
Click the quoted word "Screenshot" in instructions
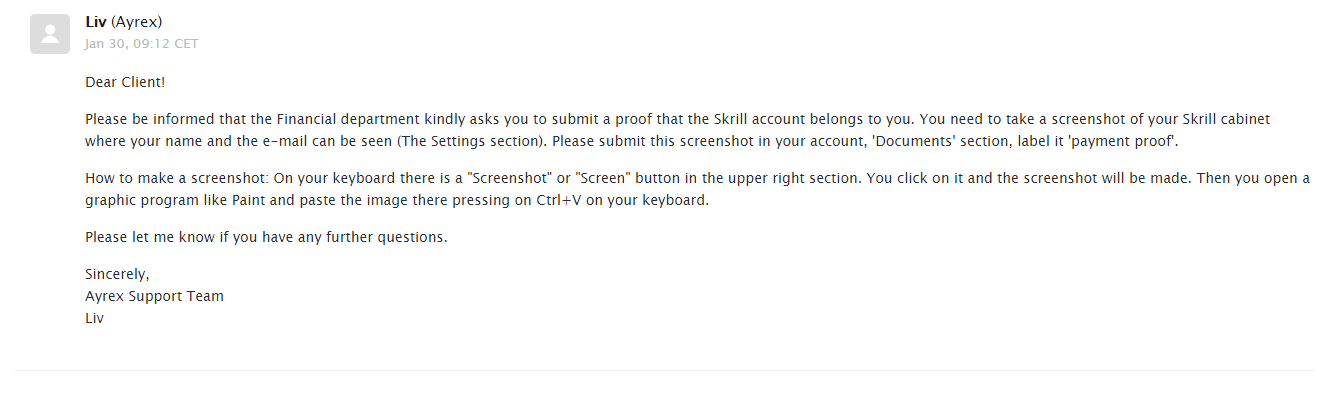(510, 178)
